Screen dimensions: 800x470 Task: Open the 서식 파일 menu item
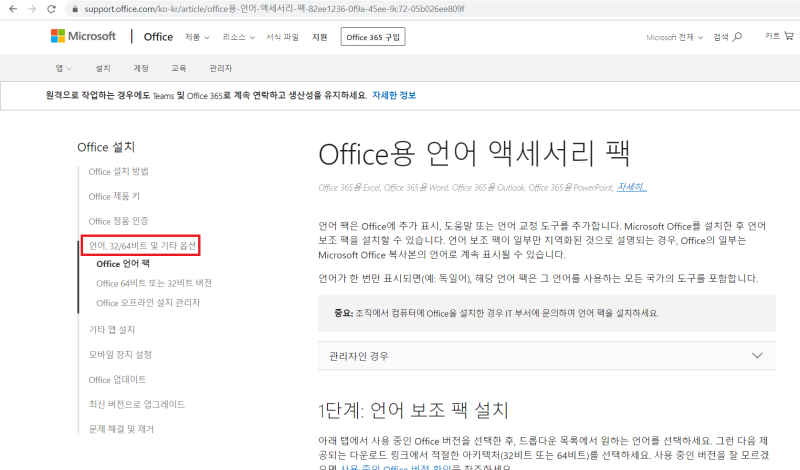pyautogui.click(x=282, y=37)
